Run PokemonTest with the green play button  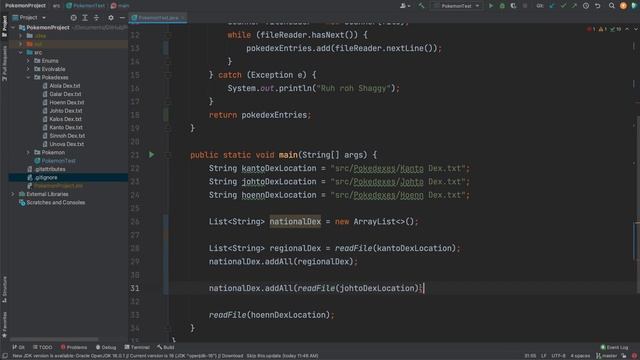coord(491,6)
